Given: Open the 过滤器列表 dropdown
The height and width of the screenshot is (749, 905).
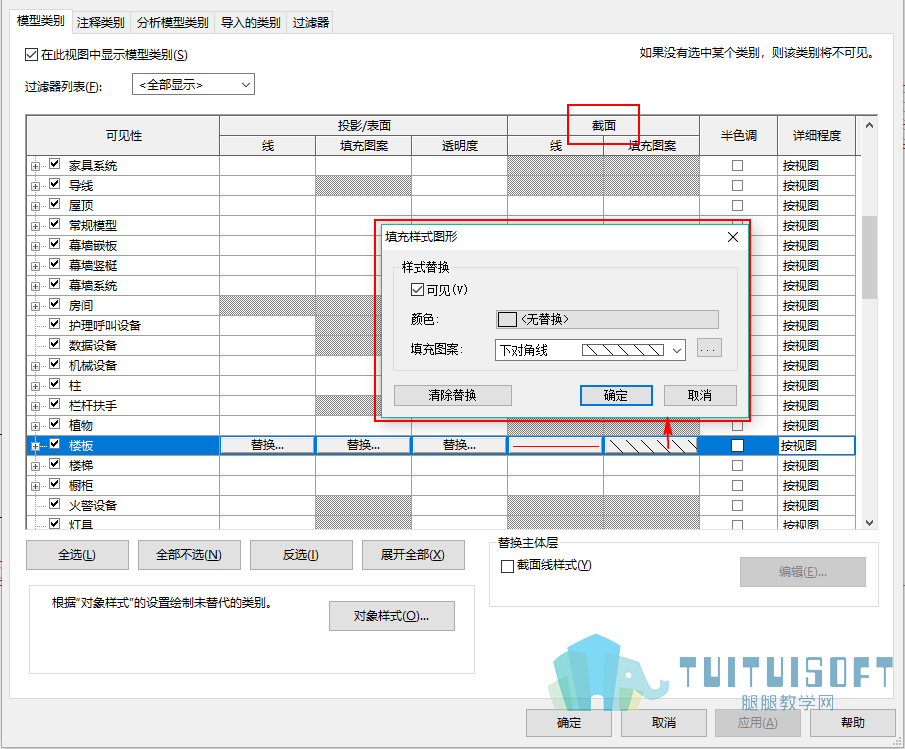Looking at the screenshot, I should coord(193,85).
